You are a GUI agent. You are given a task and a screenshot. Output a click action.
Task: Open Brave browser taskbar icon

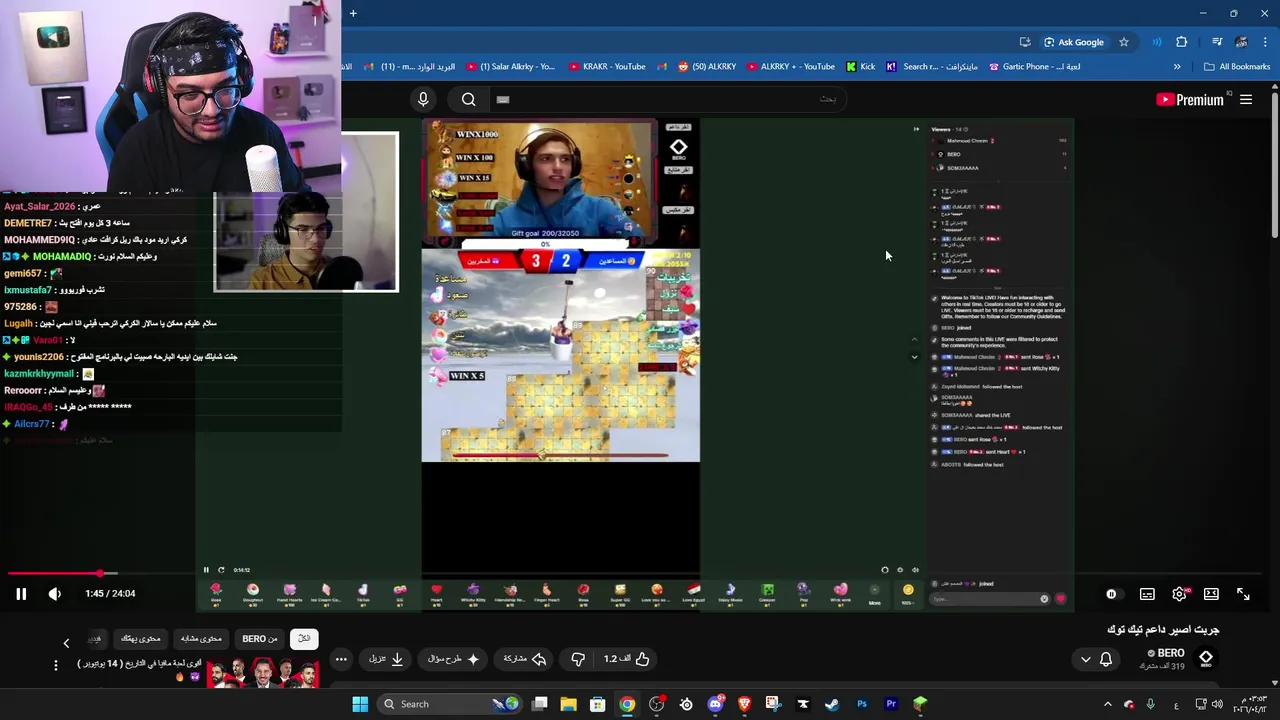coord(744,704)
